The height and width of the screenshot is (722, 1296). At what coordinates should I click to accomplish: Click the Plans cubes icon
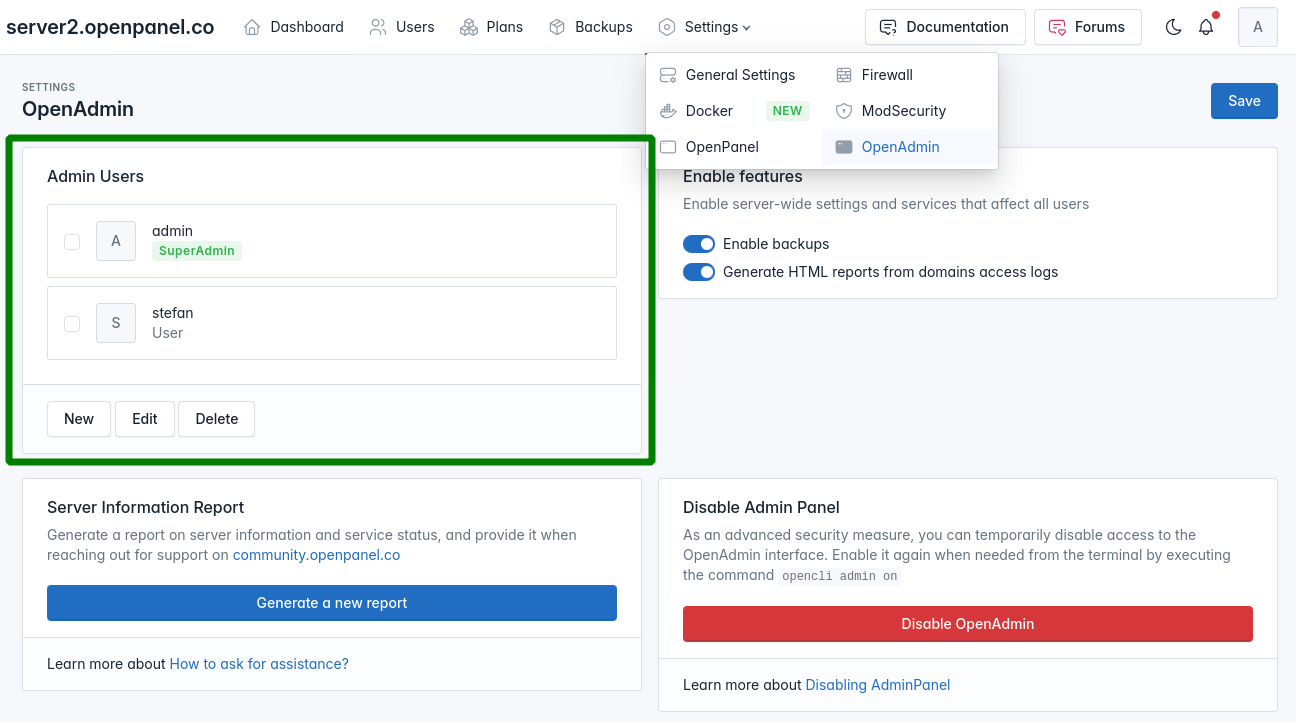[x=469, y=27]
